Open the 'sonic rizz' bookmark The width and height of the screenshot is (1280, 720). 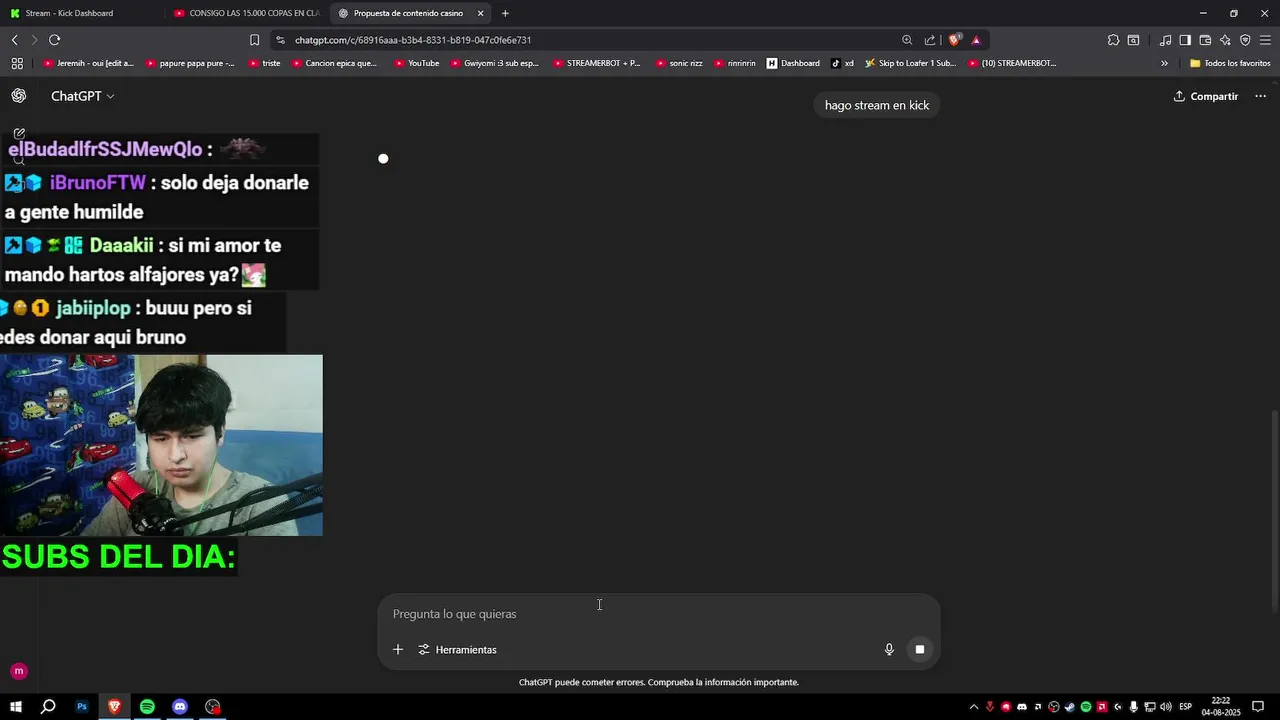(679, 63)
